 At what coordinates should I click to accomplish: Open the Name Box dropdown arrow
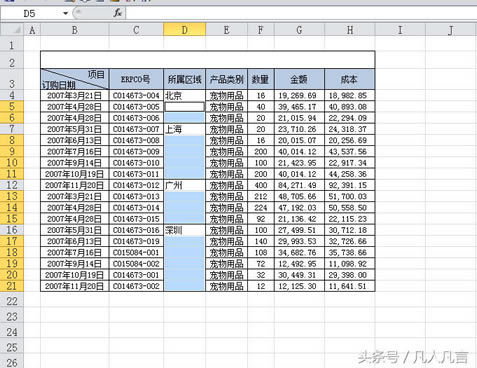65,14
